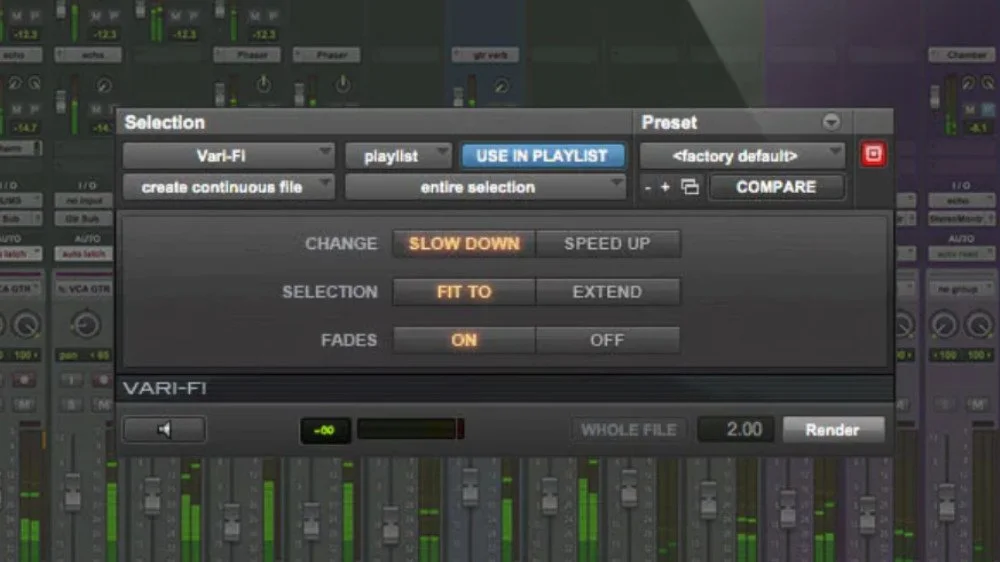Open the playlist selection reference dropdown

tap(398, 156)
